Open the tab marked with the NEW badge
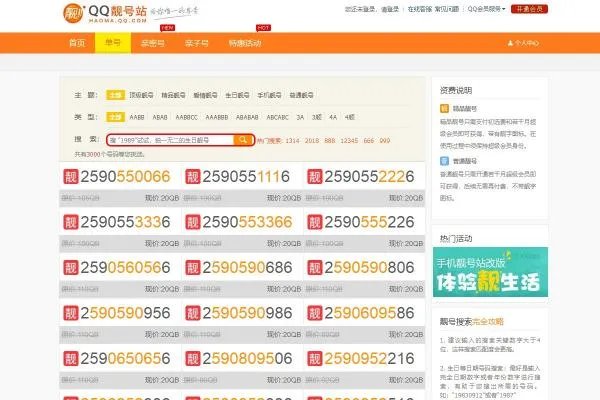This screenshot has height=400, width=600. [x=153, y=43]
